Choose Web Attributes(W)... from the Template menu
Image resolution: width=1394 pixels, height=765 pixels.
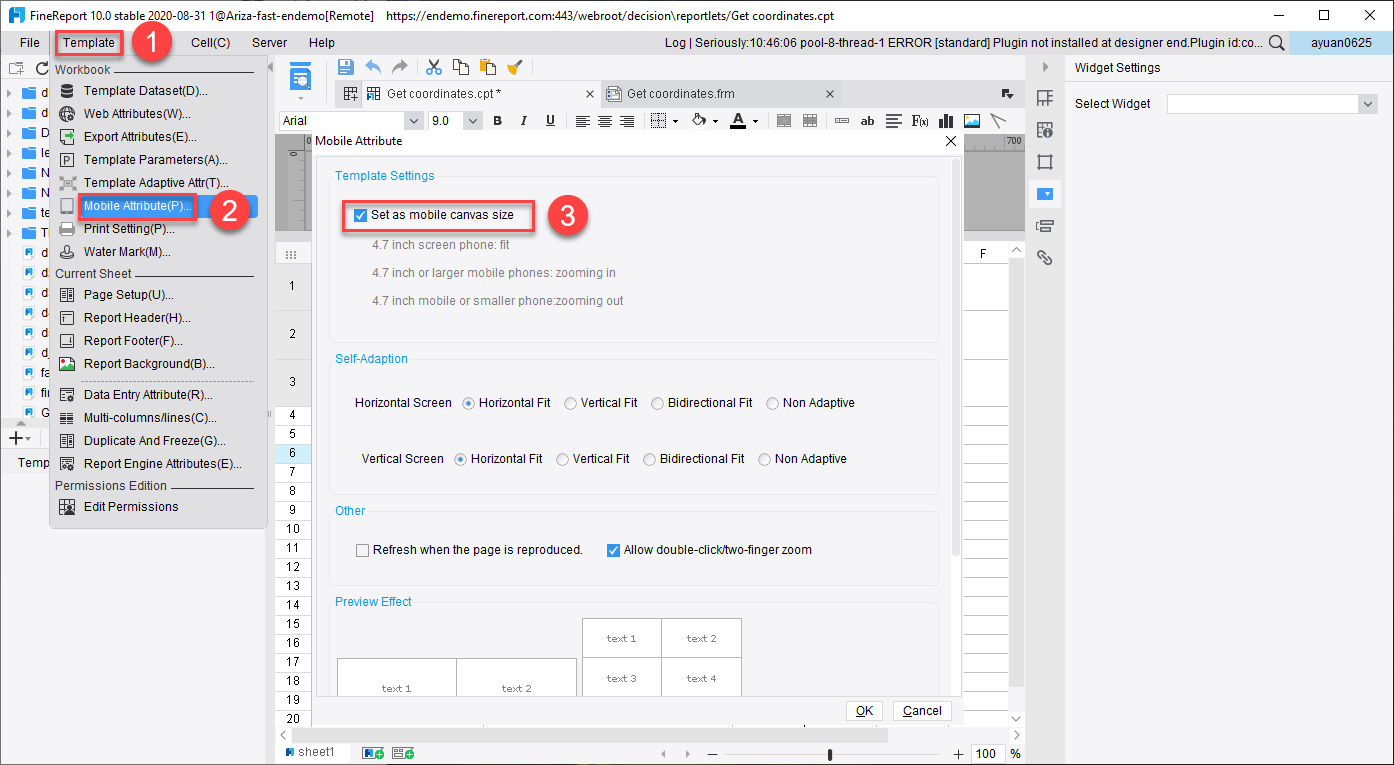(x=137, y=114)
